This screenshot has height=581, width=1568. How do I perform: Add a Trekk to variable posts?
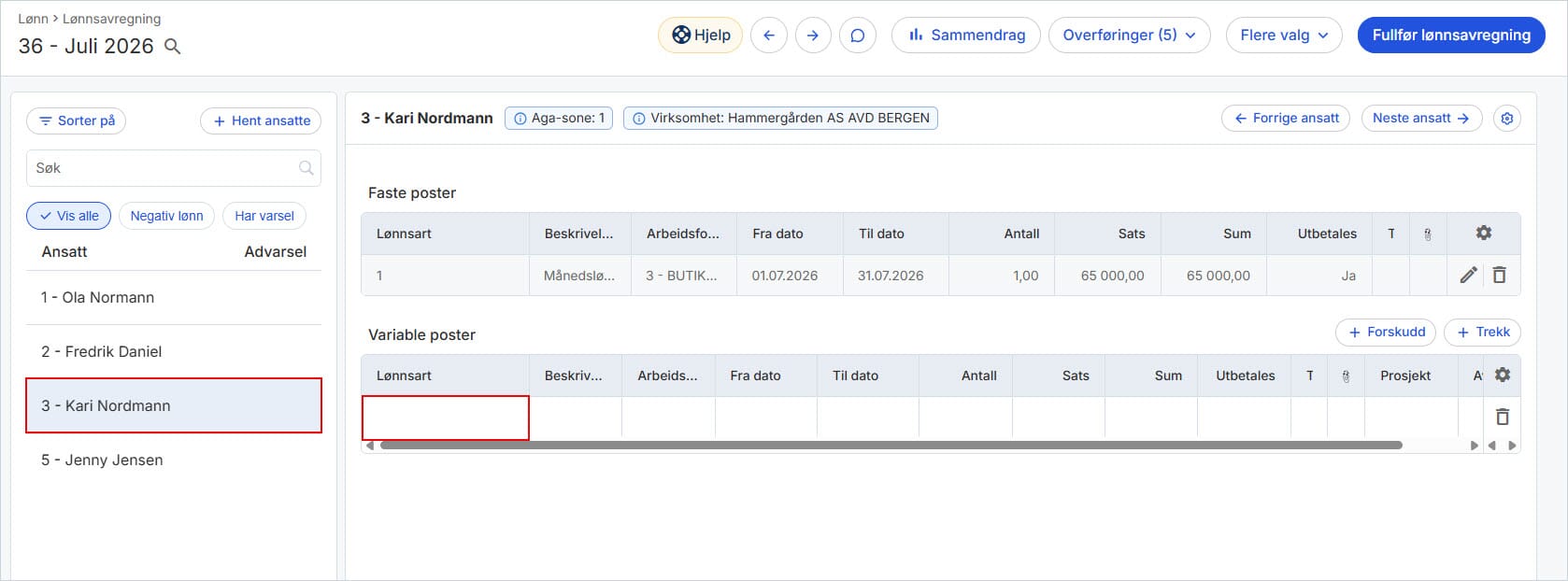pos(1483,333)
